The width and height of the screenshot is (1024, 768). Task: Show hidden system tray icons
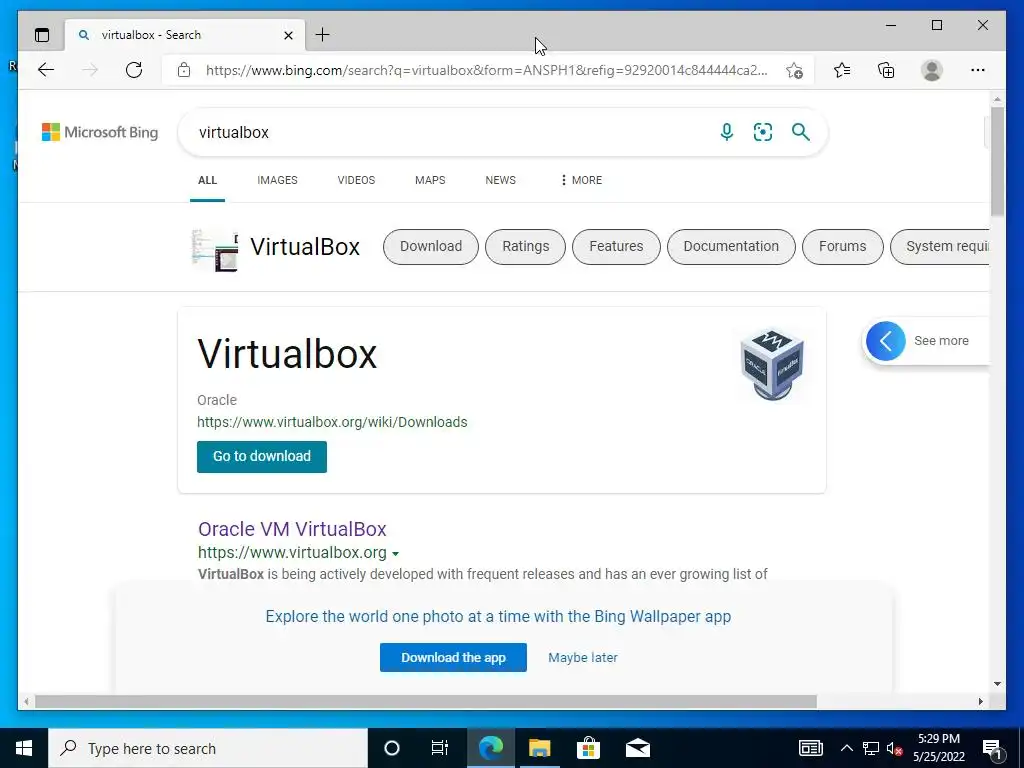click(x=846, y=748)
